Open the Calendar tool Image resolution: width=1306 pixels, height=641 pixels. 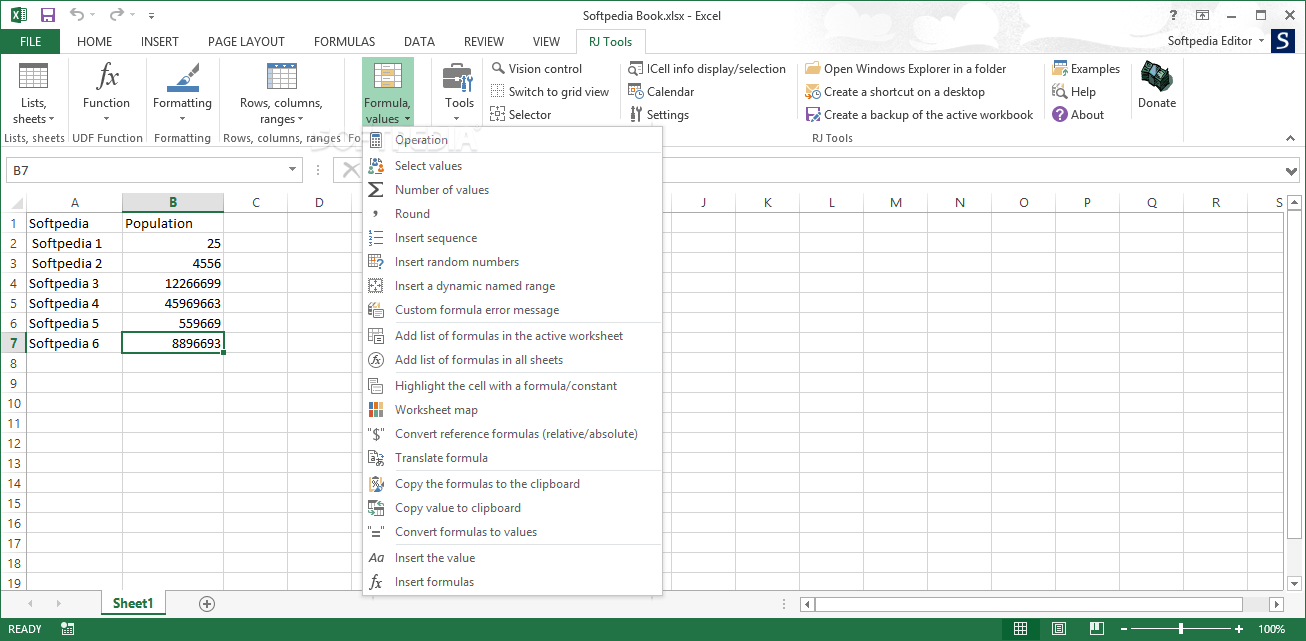[x=664, y=91]
